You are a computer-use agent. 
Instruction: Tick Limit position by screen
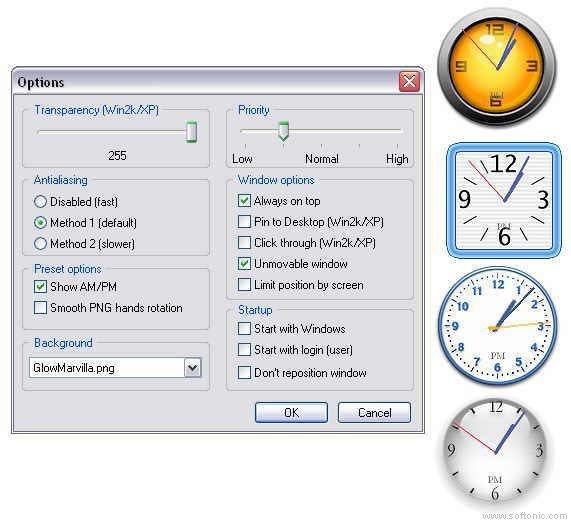[x=244, y=284]
